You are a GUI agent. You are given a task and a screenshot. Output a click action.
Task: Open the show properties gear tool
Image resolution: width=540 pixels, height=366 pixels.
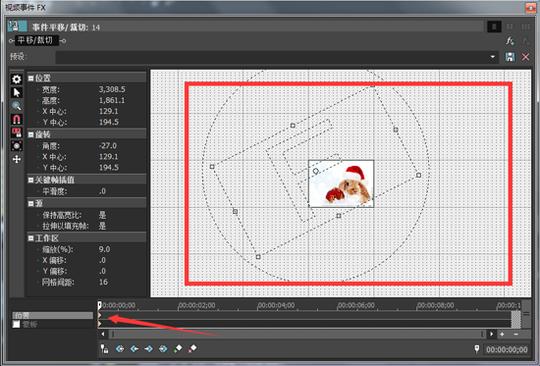17,79
